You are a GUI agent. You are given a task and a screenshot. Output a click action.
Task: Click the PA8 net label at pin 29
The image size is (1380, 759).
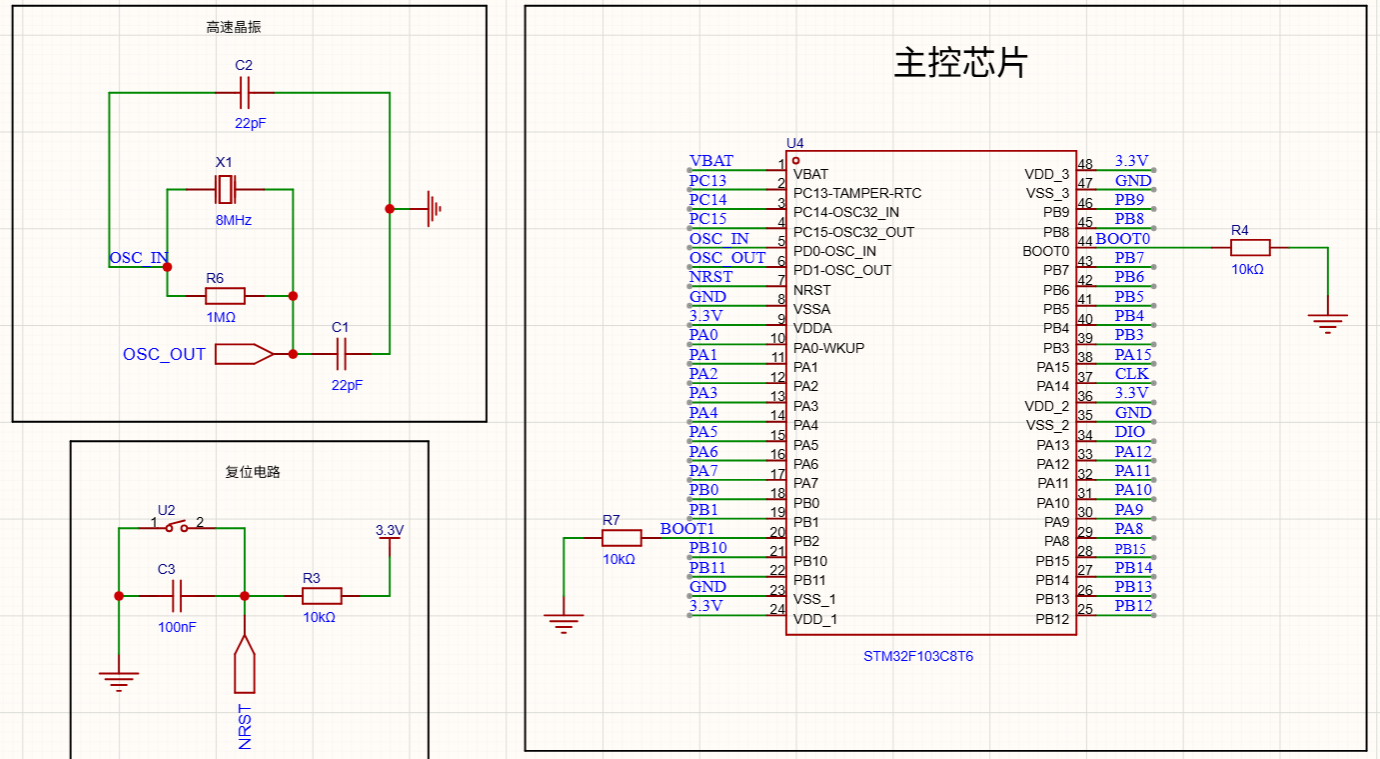pyautogui.click(x=1129, y=529)
